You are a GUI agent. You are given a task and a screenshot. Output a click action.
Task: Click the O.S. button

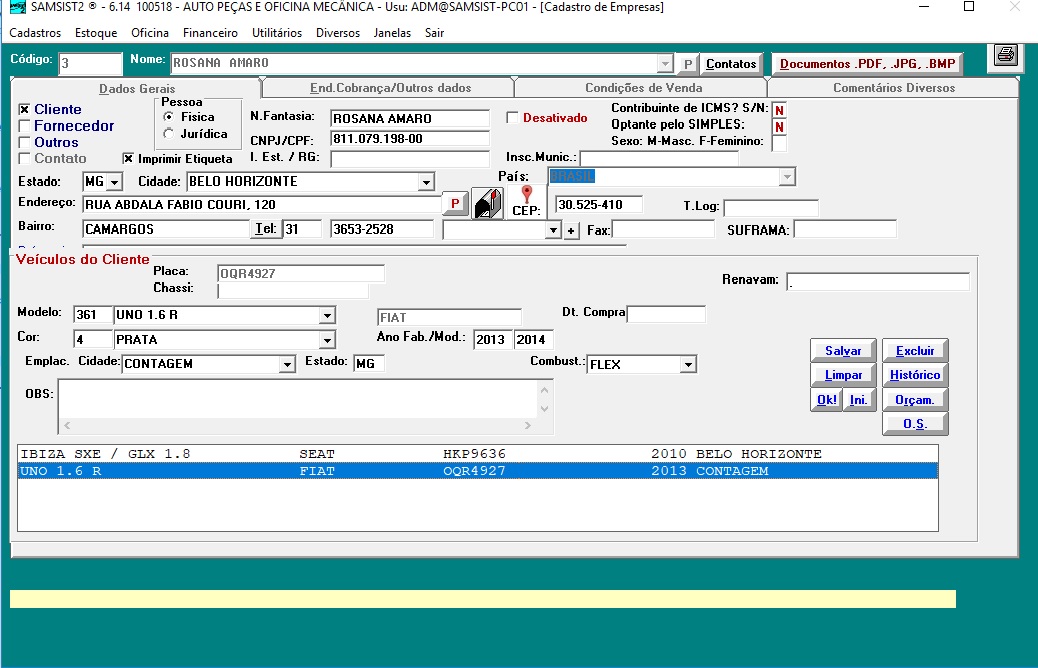[x=915, y=423]
